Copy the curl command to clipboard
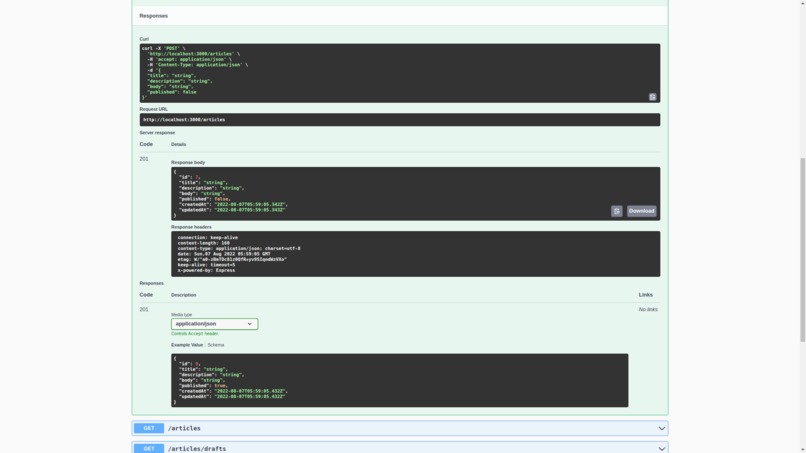 tap(652, 97)
